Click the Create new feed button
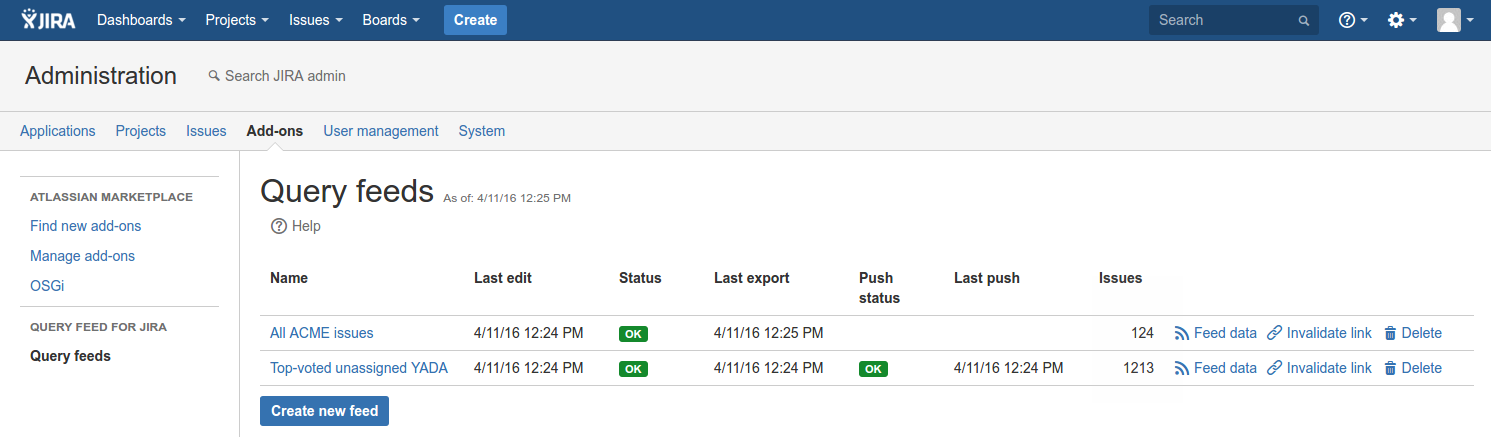The width and height of the screenshot is (1491, 437). 324,411
